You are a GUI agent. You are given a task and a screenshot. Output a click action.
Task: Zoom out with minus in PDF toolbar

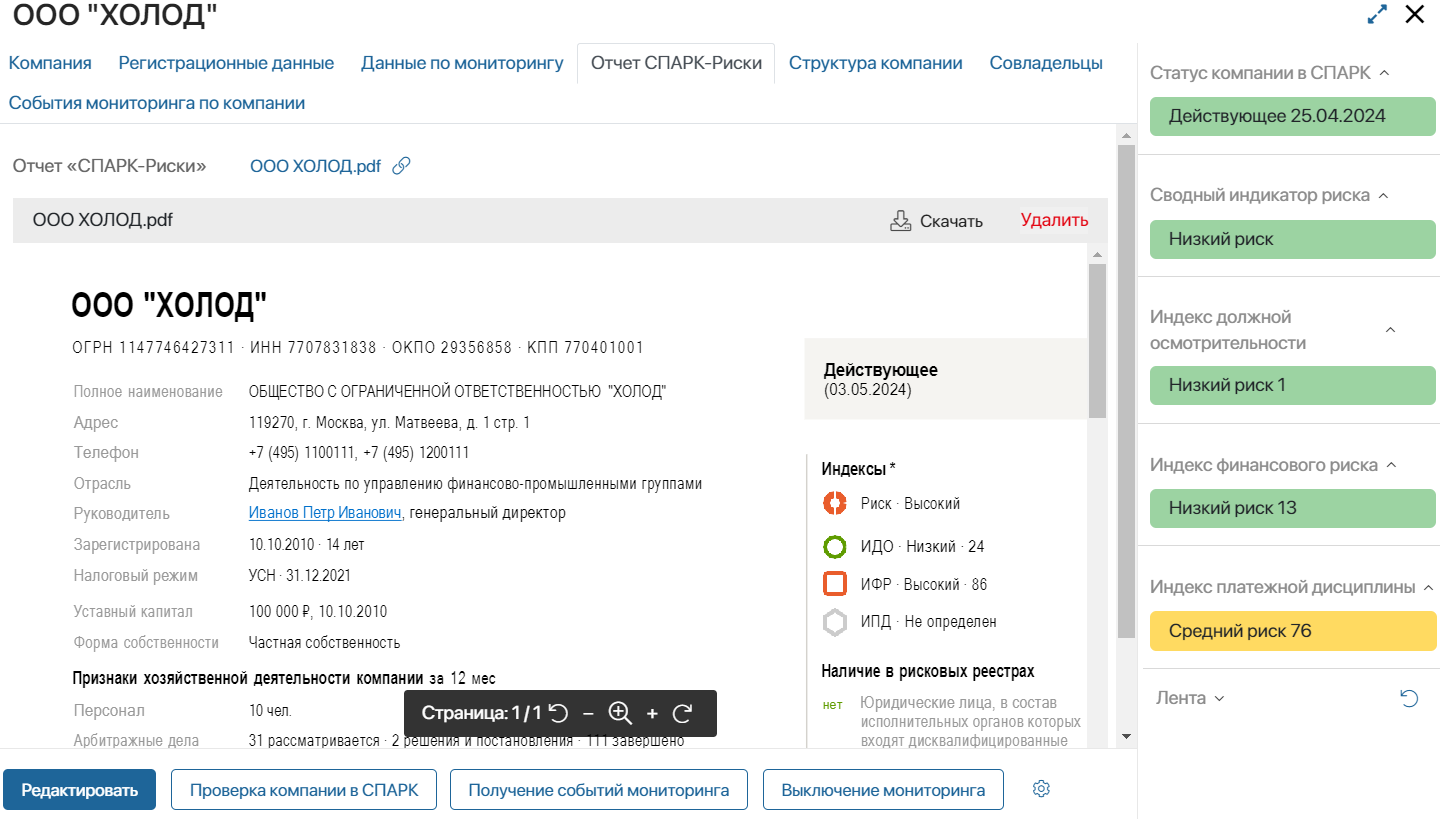click(x=588, y=713)
